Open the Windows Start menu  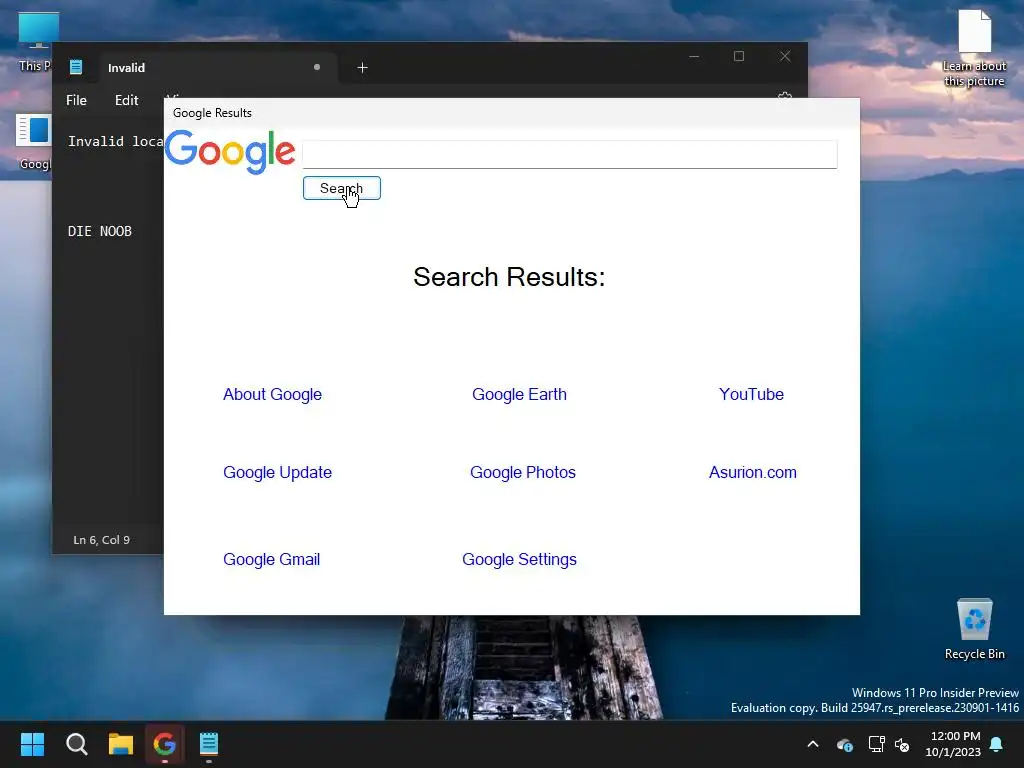(x=32, y=744)
